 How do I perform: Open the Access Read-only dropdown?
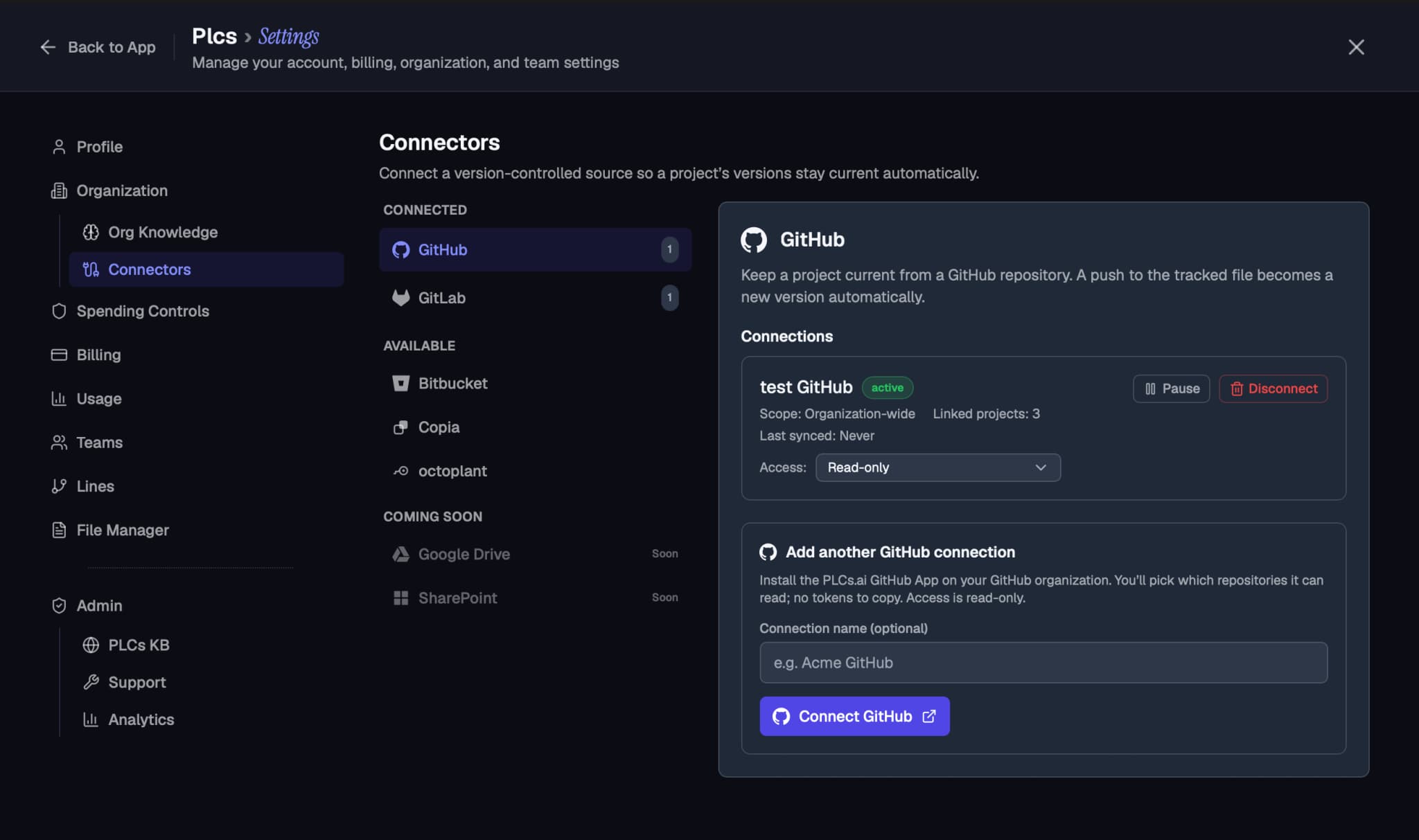(x=937, y=467)
